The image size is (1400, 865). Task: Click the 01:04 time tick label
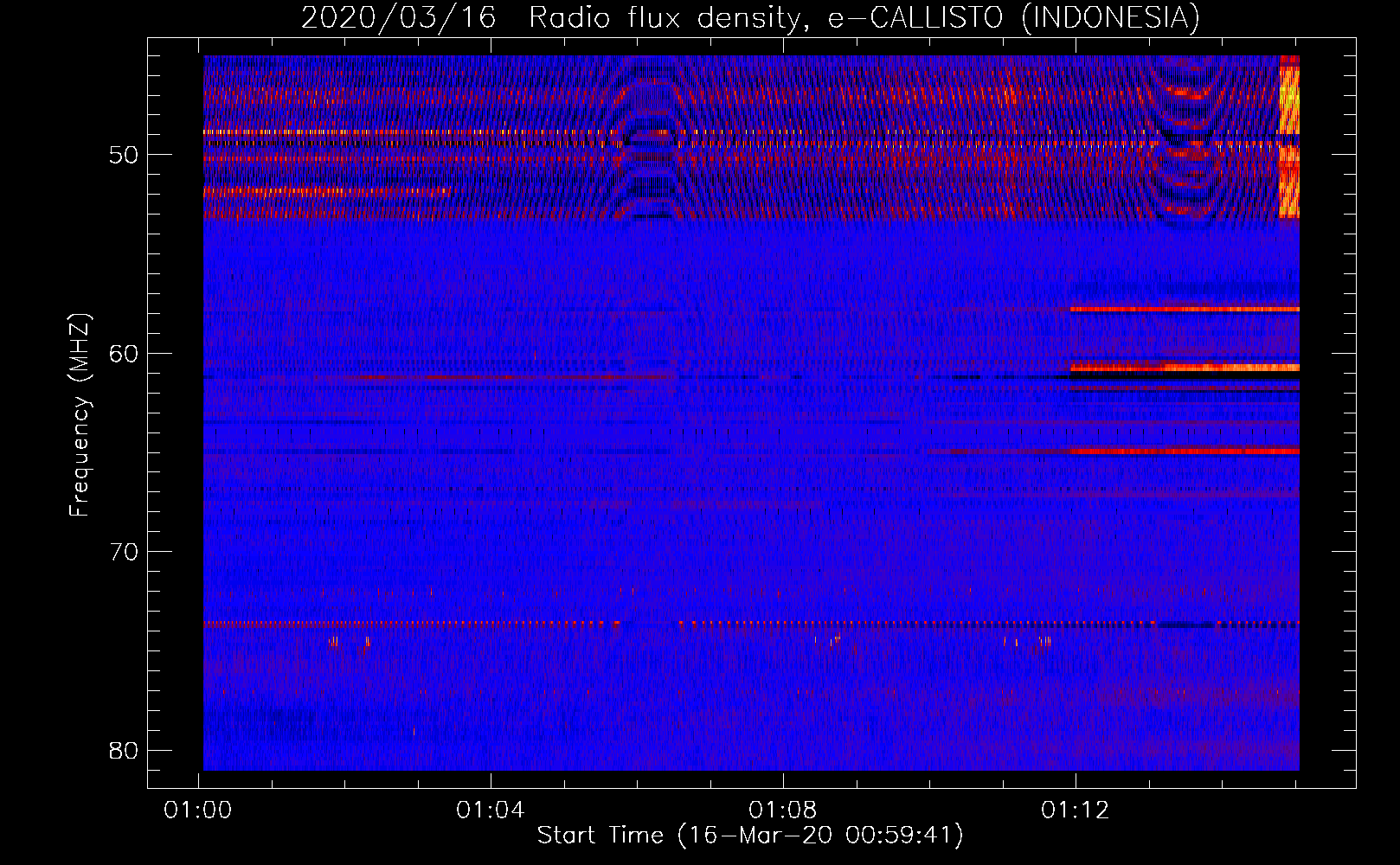point(491,811)
